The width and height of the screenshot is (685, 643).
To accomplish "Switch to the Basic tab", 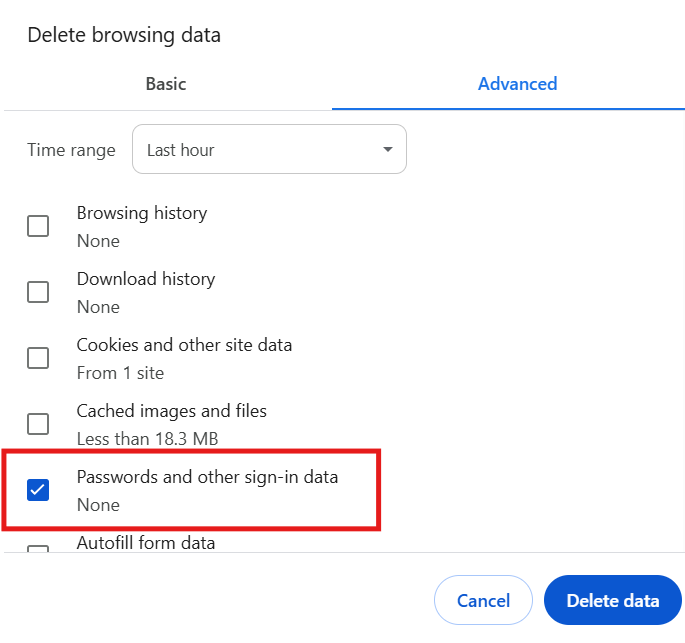I will click(166, 84).
